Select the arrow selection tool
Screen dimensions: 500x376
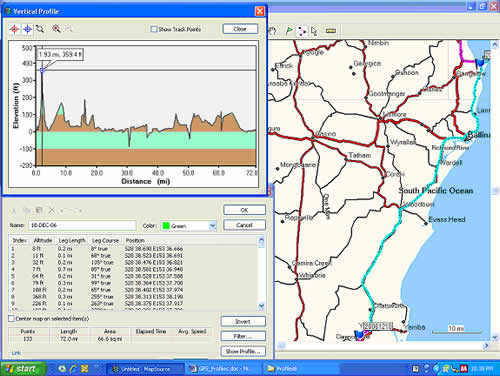(314, 31)
